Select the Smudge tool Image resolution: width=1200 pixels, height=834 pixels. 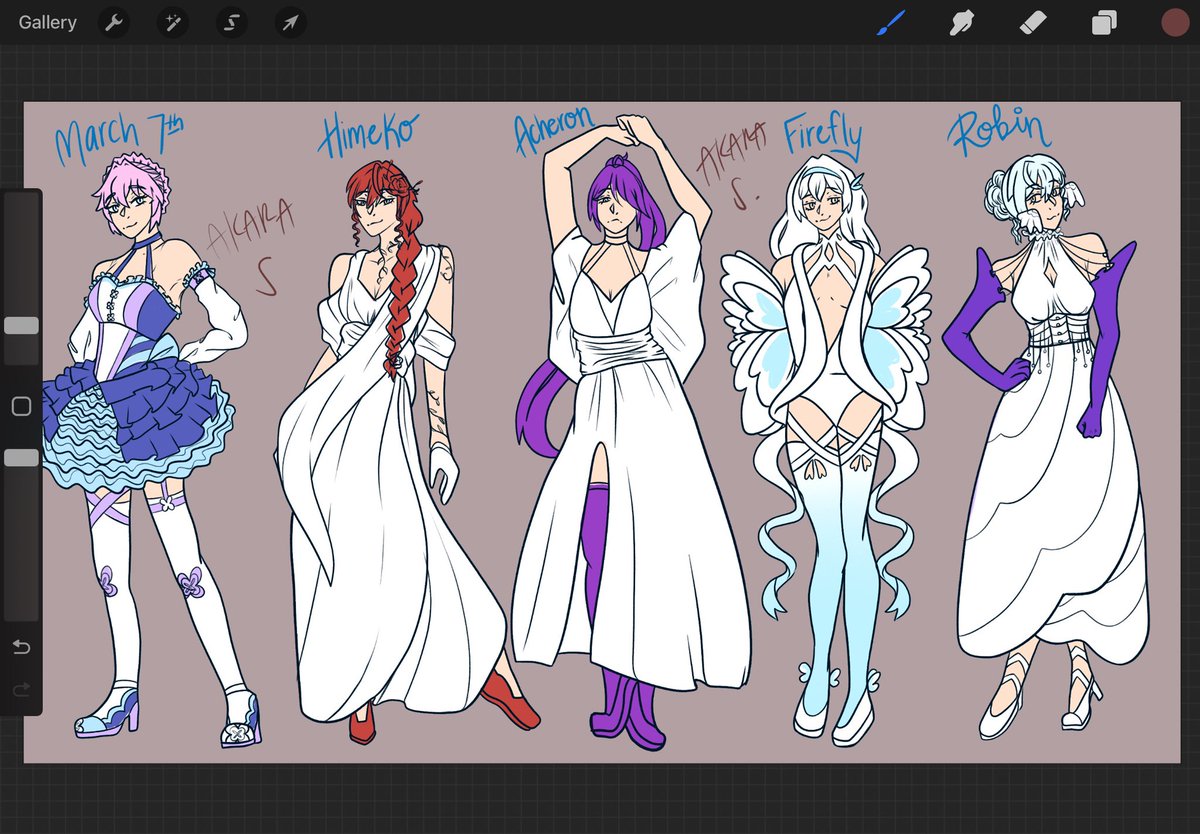(962, 22)
